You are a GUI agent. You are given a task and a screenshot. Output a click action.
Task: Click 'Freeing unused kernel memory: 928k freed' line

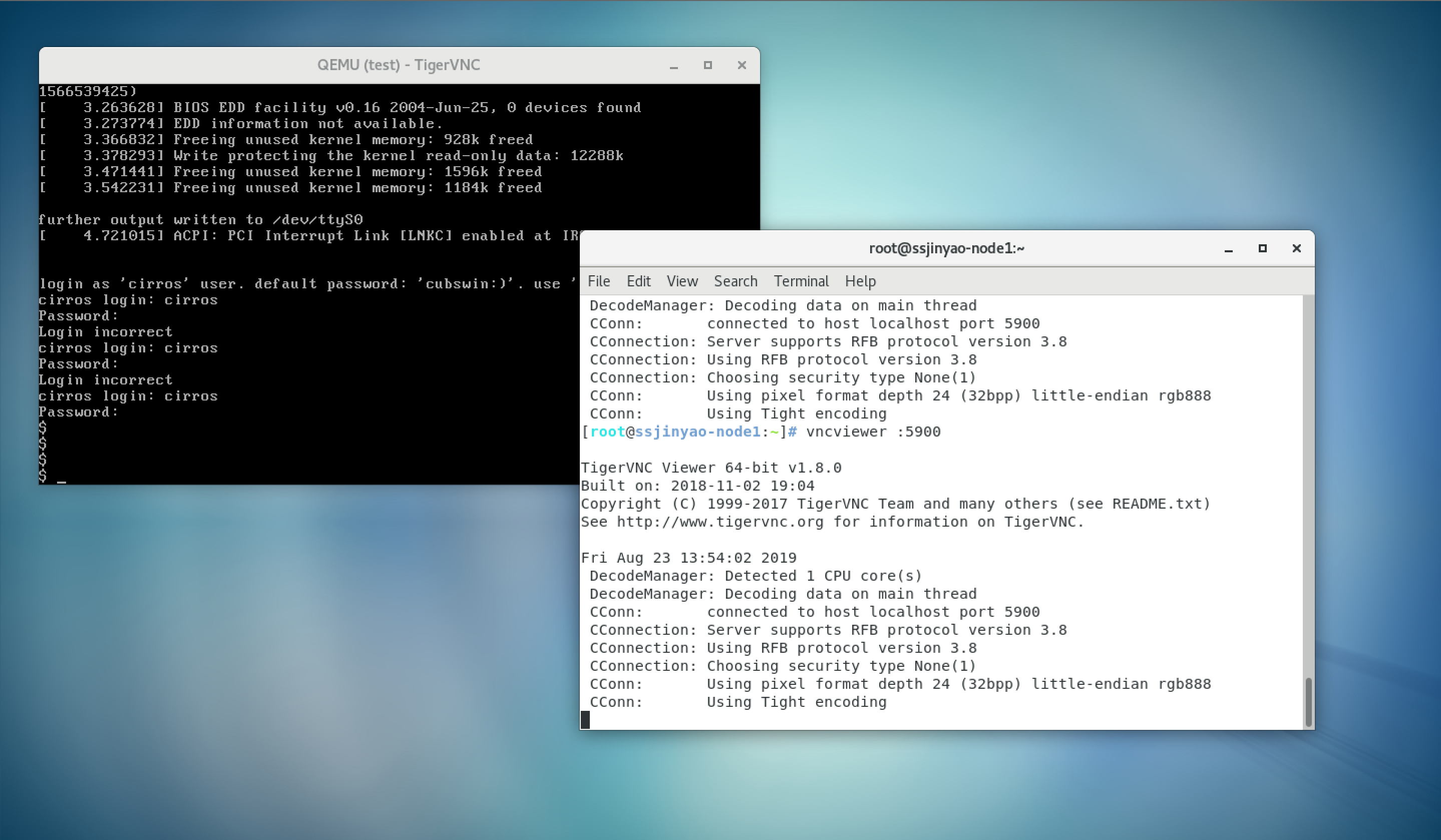point(286,140)
